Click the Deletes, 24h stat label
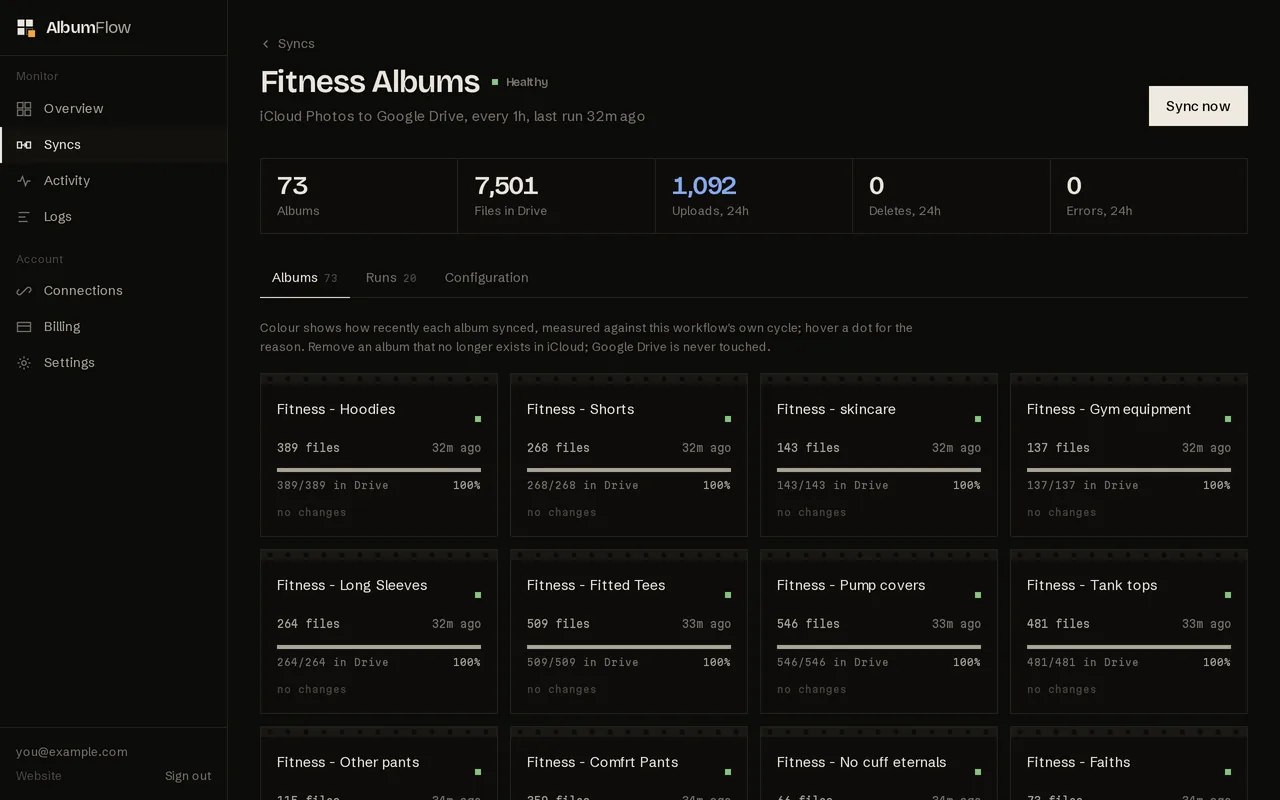This screenshot has height=800, width=1280. [x=905, y=211]
